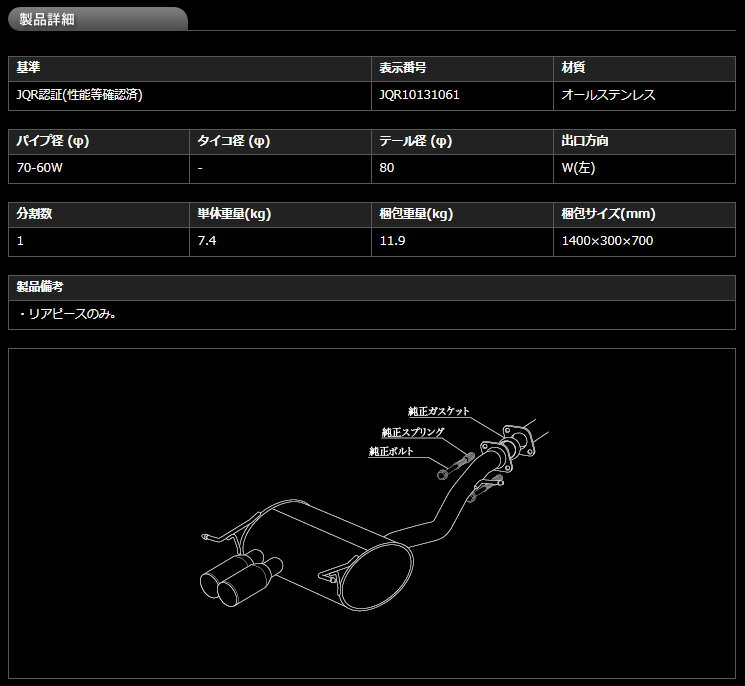Click the 単体重量(kg) column header
This screenshot has height=686, width=745.
pos(234,214)
